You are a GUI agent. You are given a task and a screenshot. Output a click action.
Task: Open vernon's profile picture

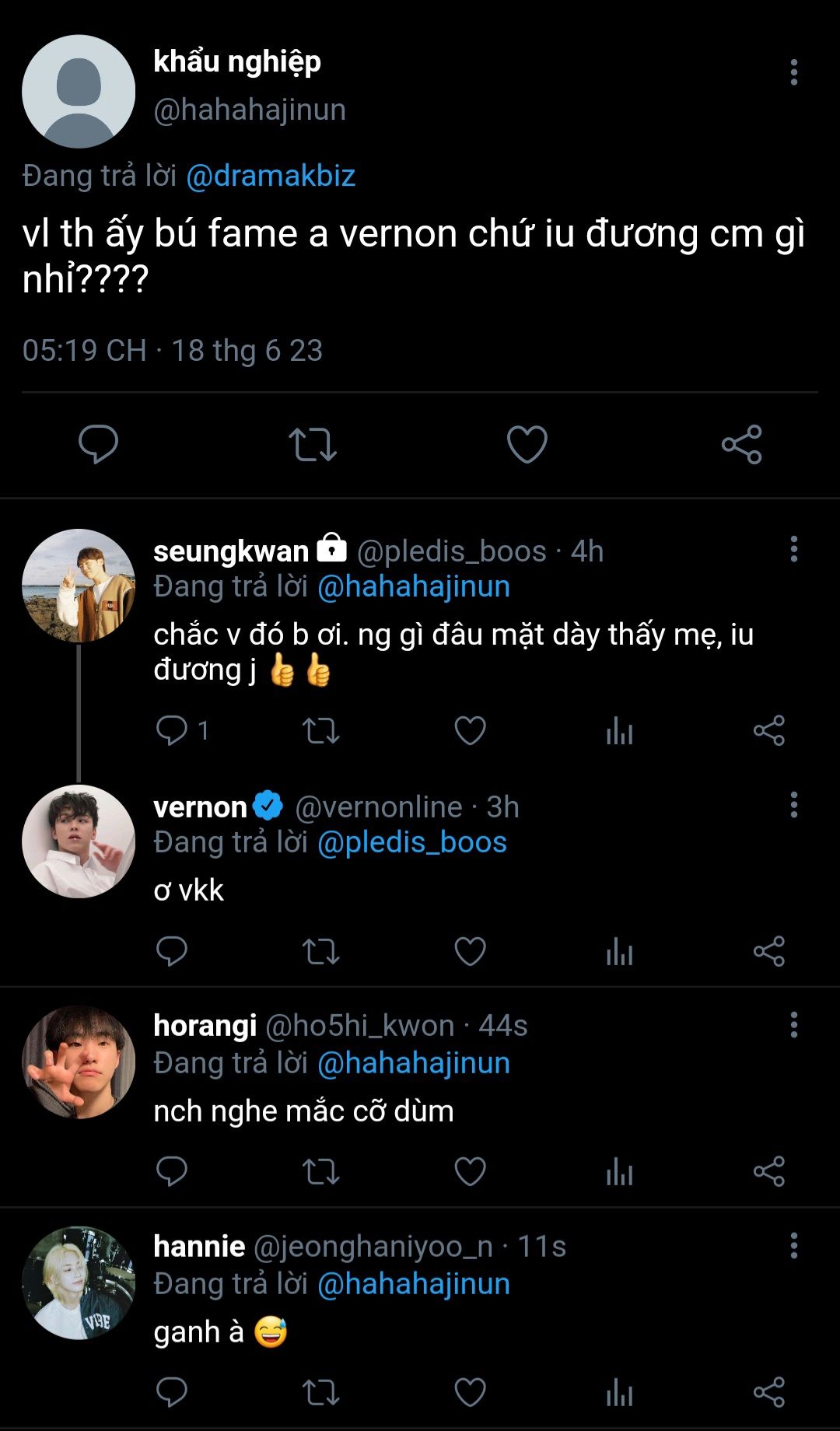pyautogui.click(x=79, y=841)
